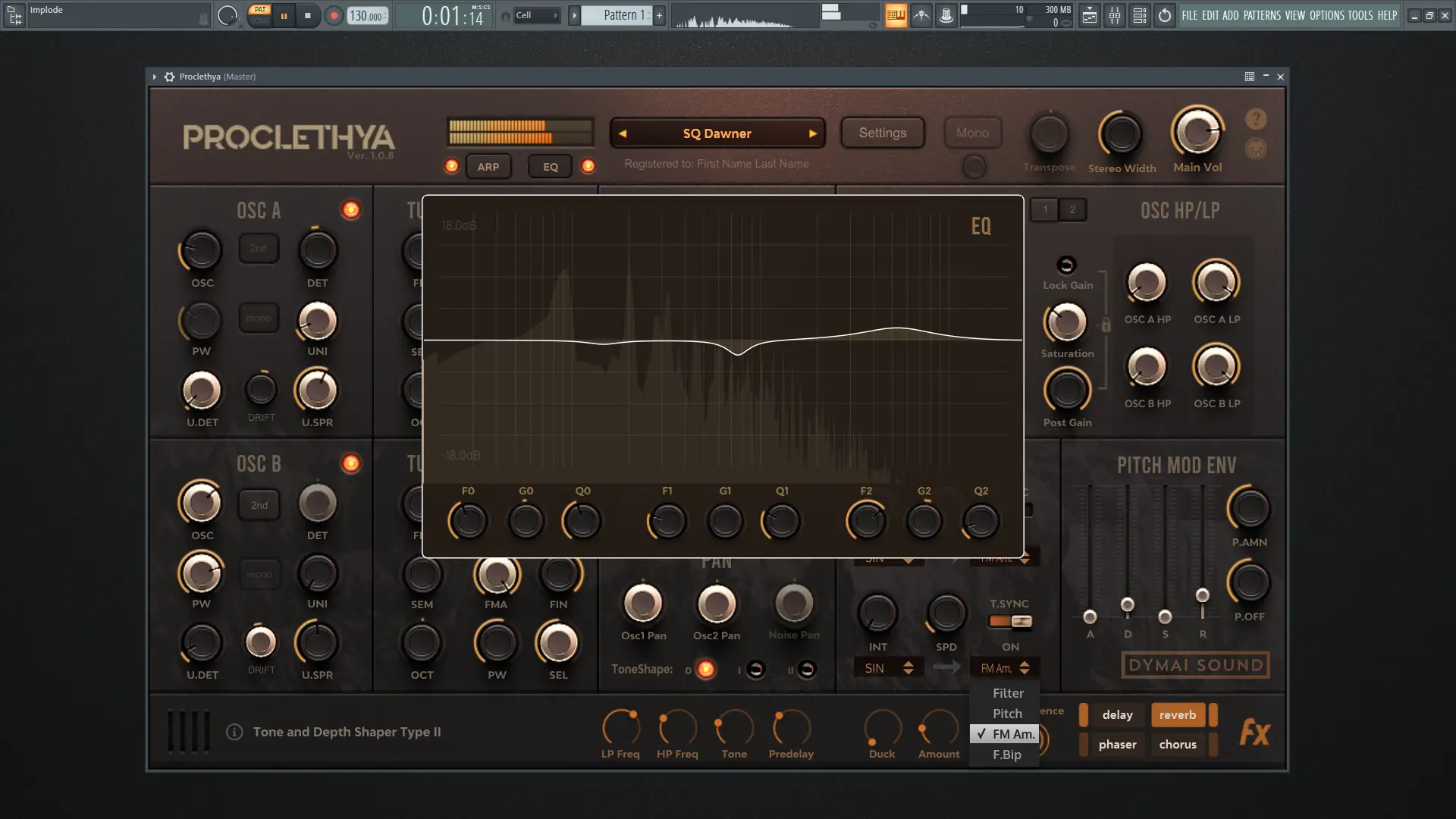
Task: Click the stop button in transport
Action: (x=307, y=15)
